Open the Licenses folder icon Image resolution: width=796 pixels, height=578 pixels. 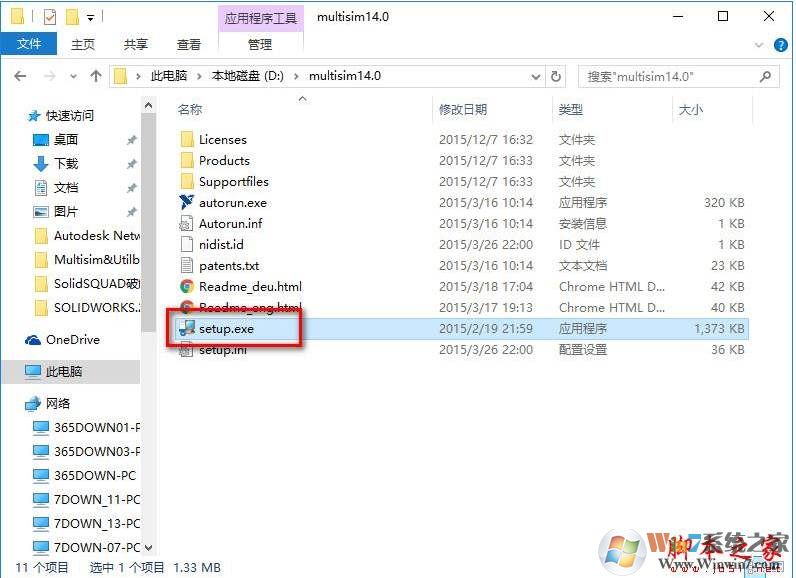tap(187, 139)
